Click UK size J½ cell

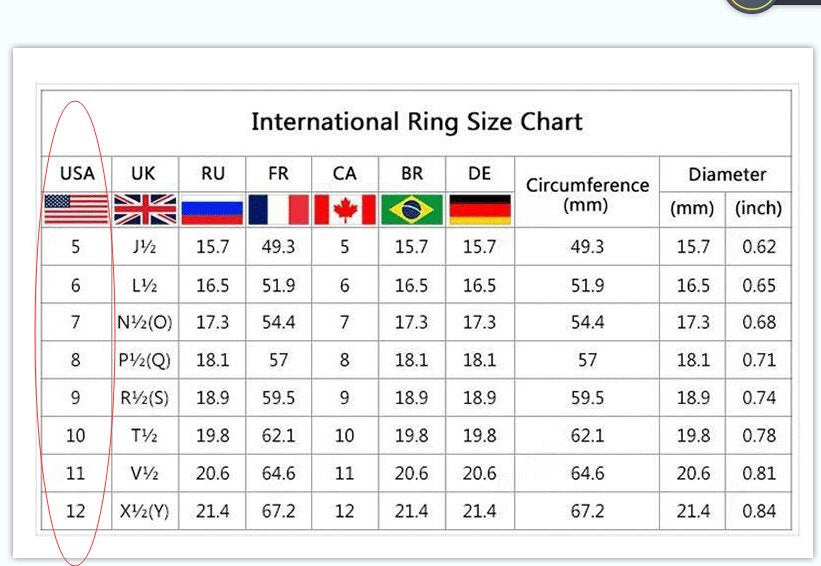[x=144, y=247]
